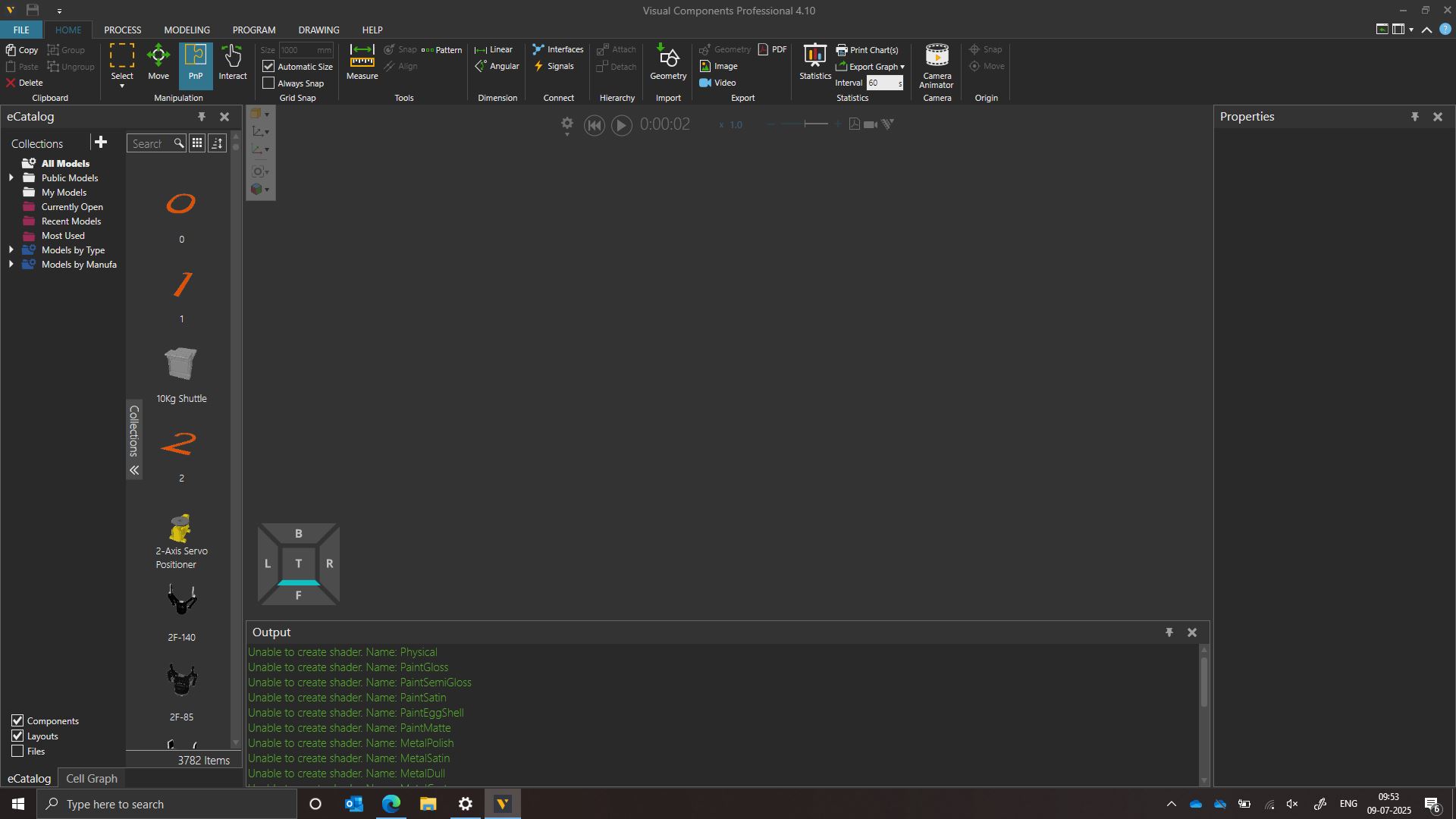Image resolution: width=1456 pixels, height=819 pixels.
Task: Export an Image
Action: click(x=719, y=66)
